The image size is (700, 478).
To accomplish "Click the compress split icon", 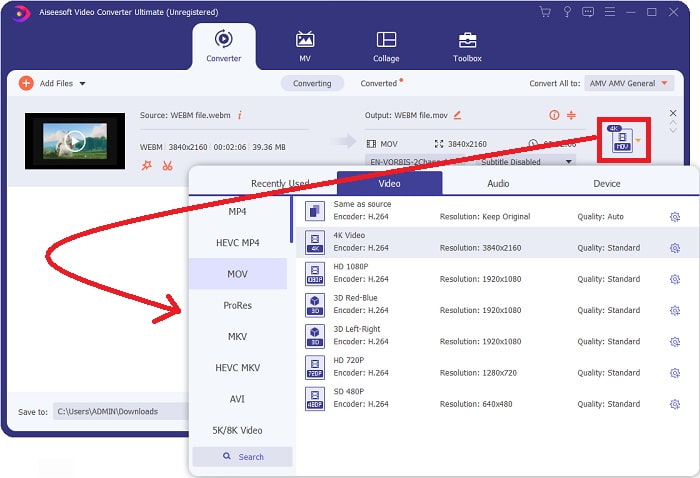I will click(571, 115).
